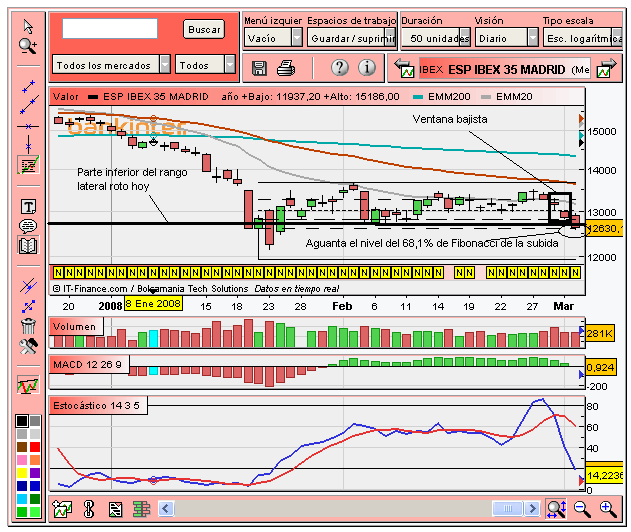This screenshot has height=532, width=631.
Task: Open the 'Todos los mercados' dropdown
Action: click(111, 64)
